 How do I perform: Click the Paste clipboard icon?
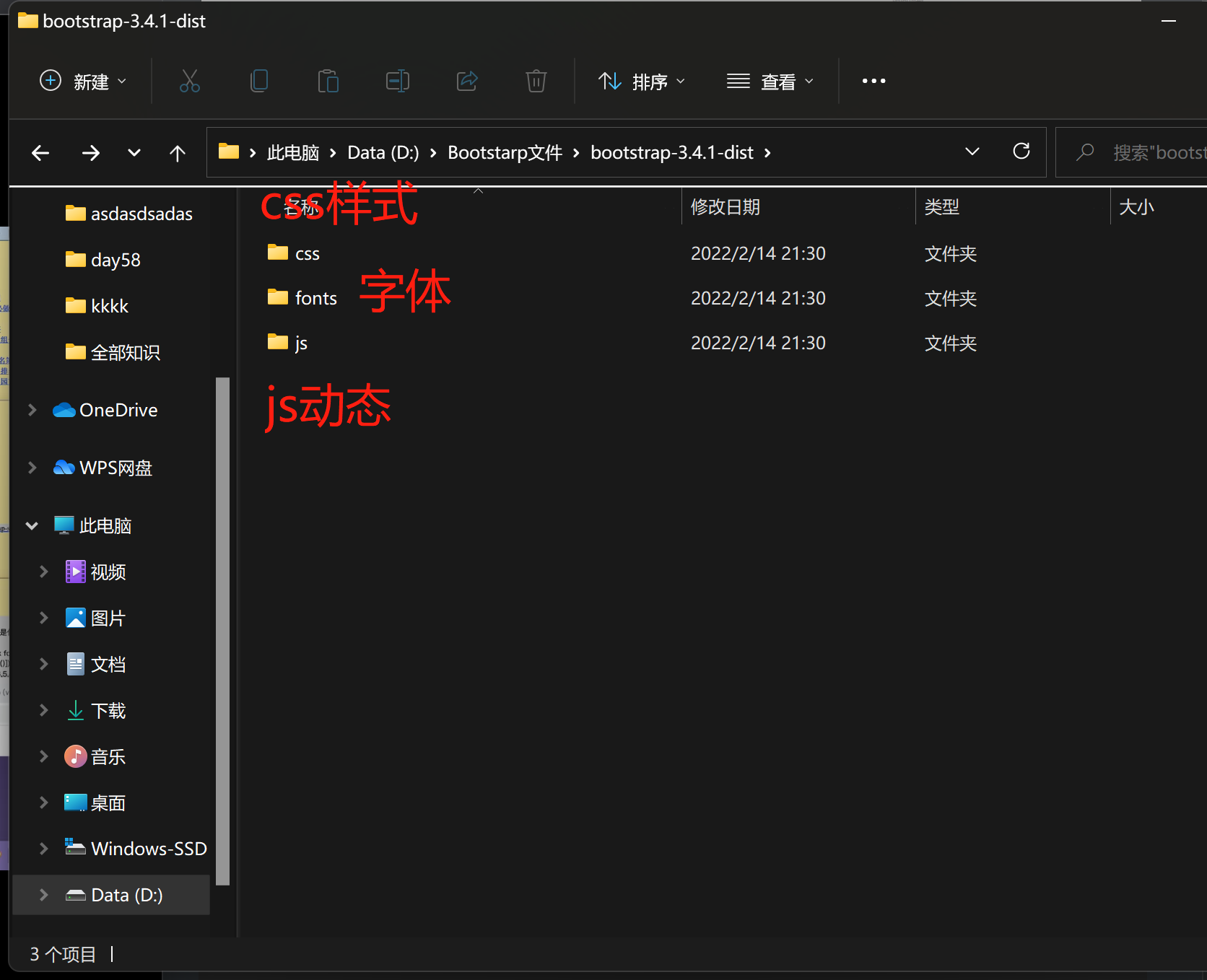tap(328, 81)
